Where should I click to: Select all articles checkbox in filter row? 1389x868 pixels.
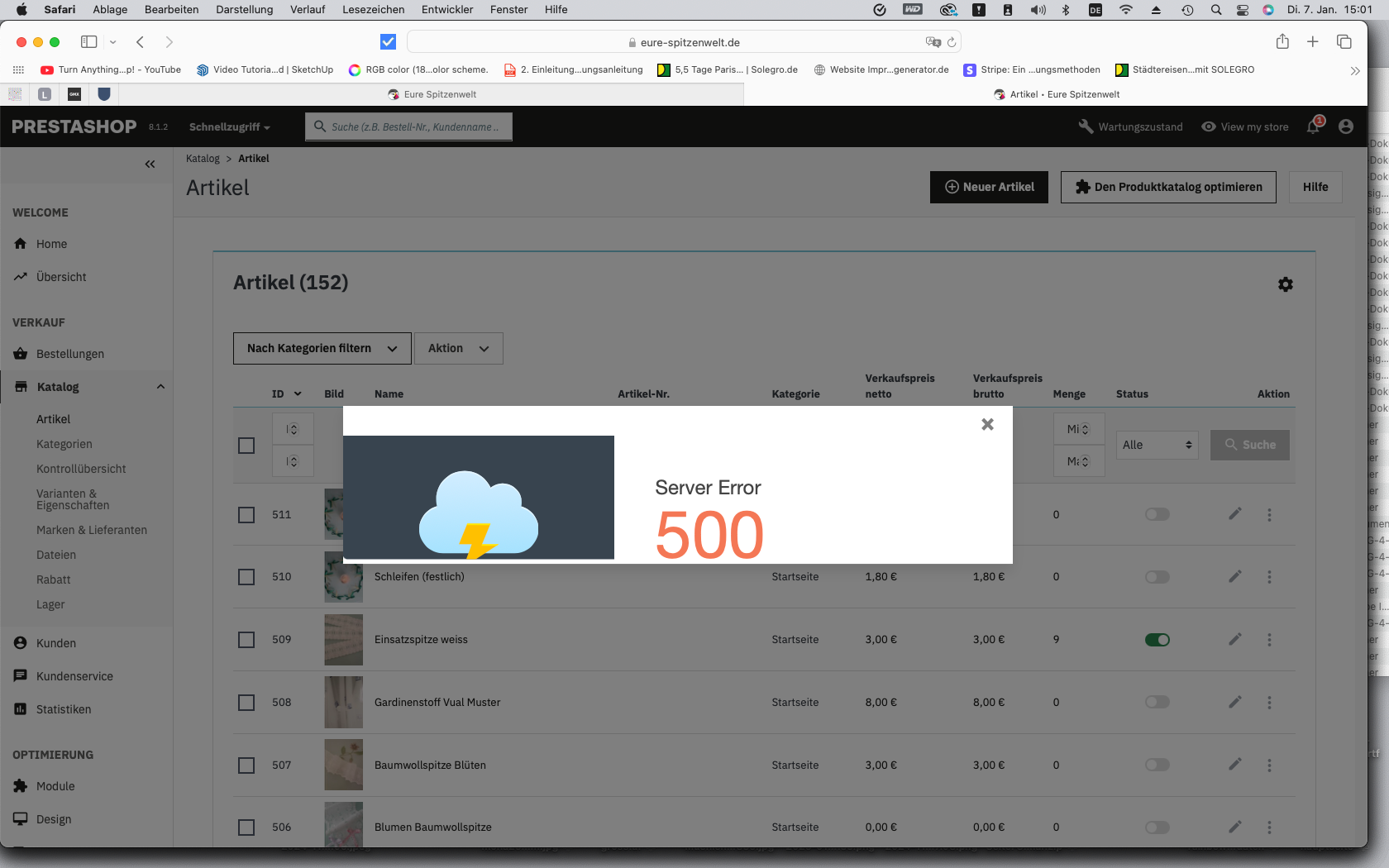click(x=246, y=446)
